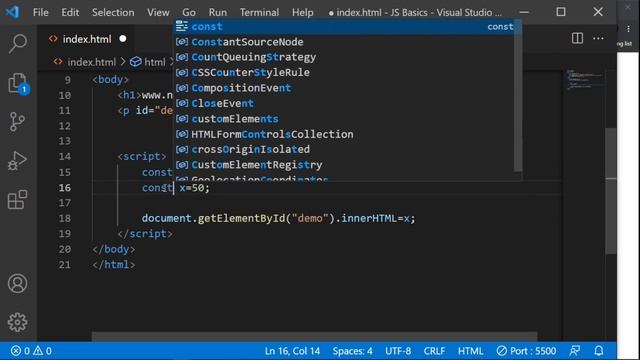Change language mode HTML in status bar

[470, 351]
